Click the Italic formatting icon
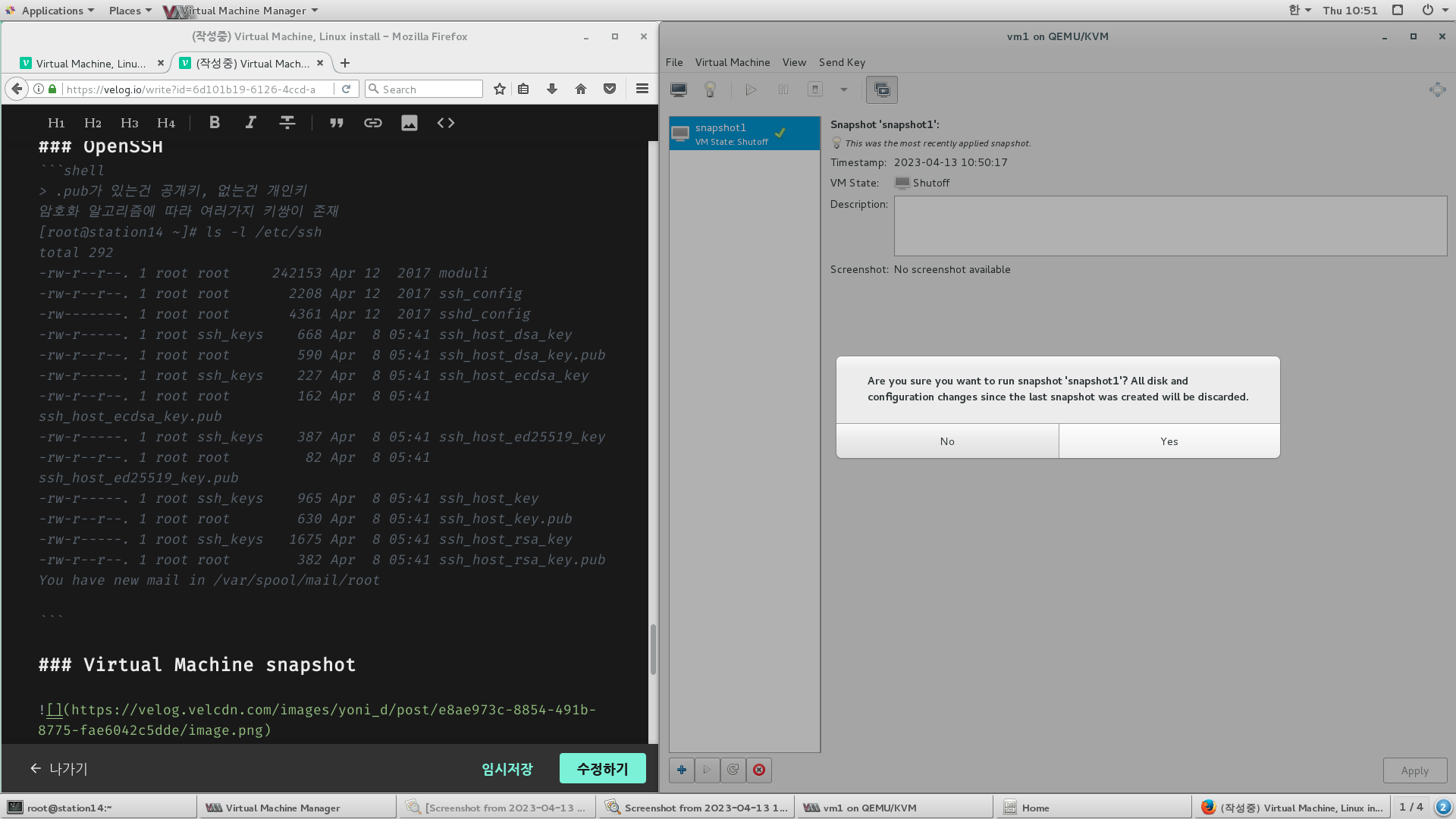 pyautogui.click(x=250, y=123)
